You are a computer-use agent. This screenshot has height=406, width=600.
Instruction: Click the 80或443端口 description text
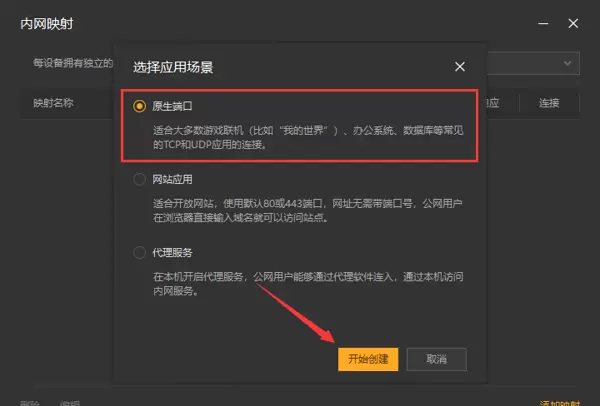click(307, 210)
